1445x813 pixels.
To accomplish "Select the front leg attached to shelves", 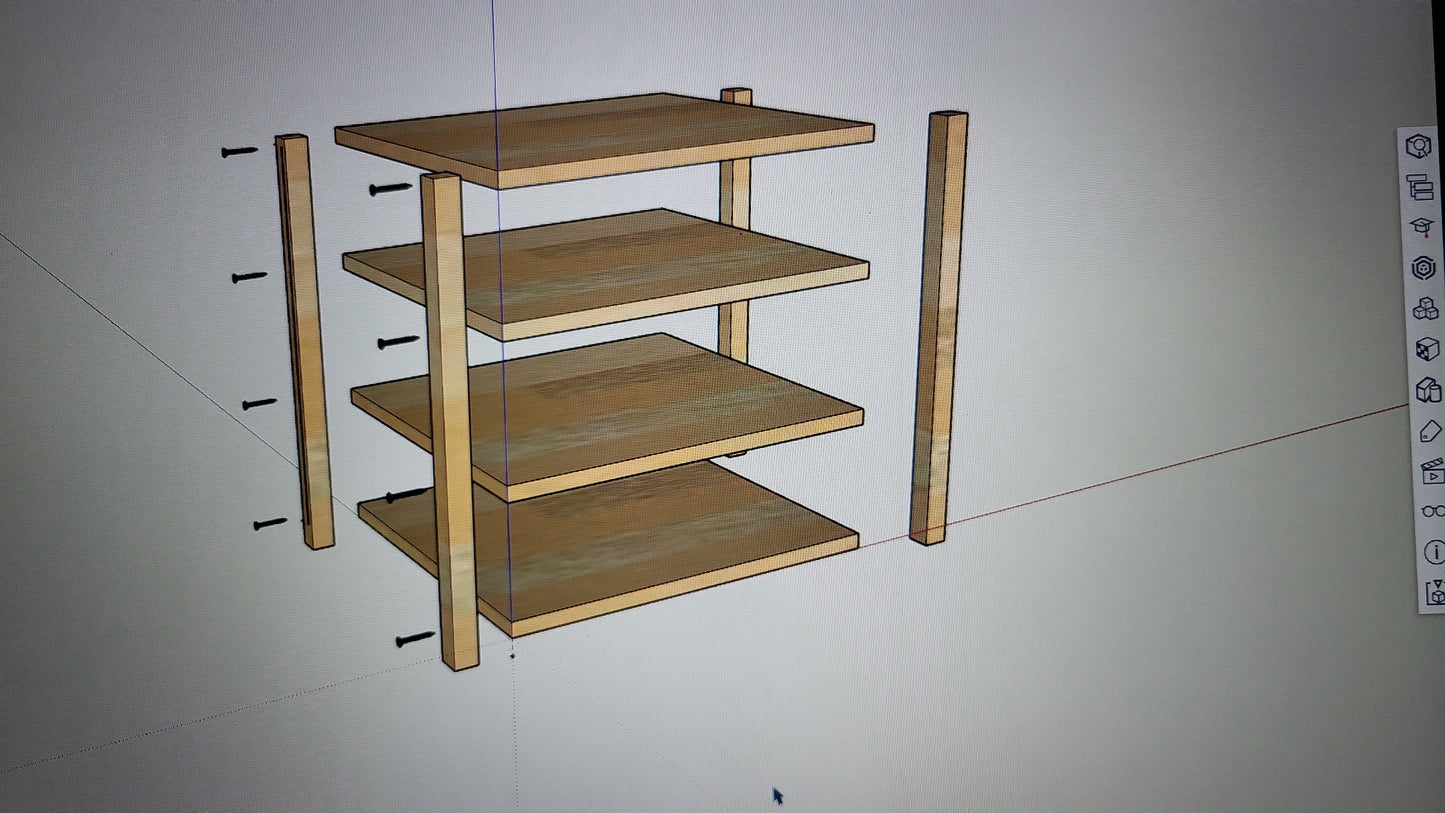I will tap(450, 420).
